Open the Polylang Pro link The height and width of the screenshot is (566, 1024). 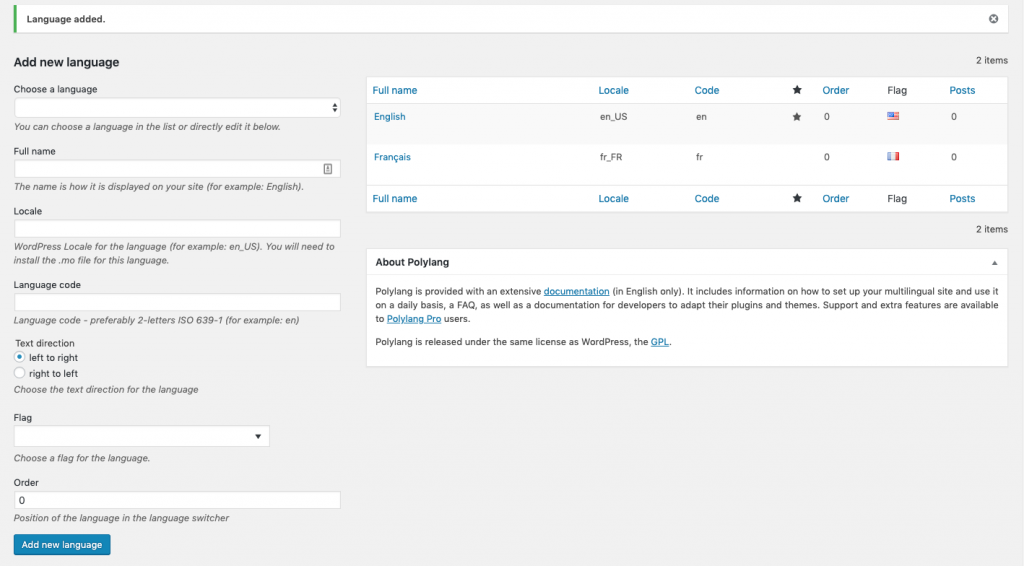(x=413, y=319)
